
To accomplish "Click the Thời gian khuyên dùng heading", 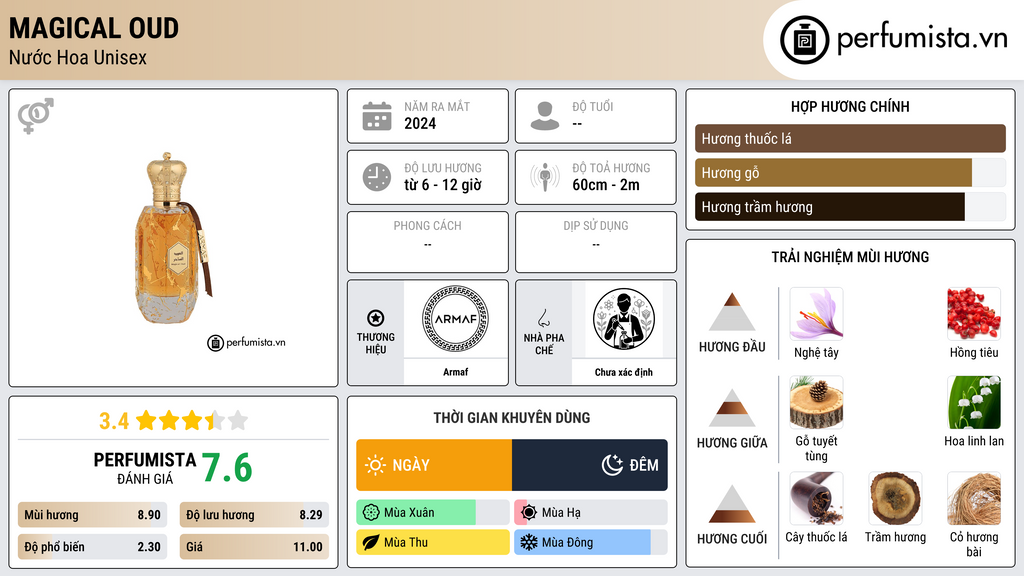I will pyautogui.click(x=512, y=418).
